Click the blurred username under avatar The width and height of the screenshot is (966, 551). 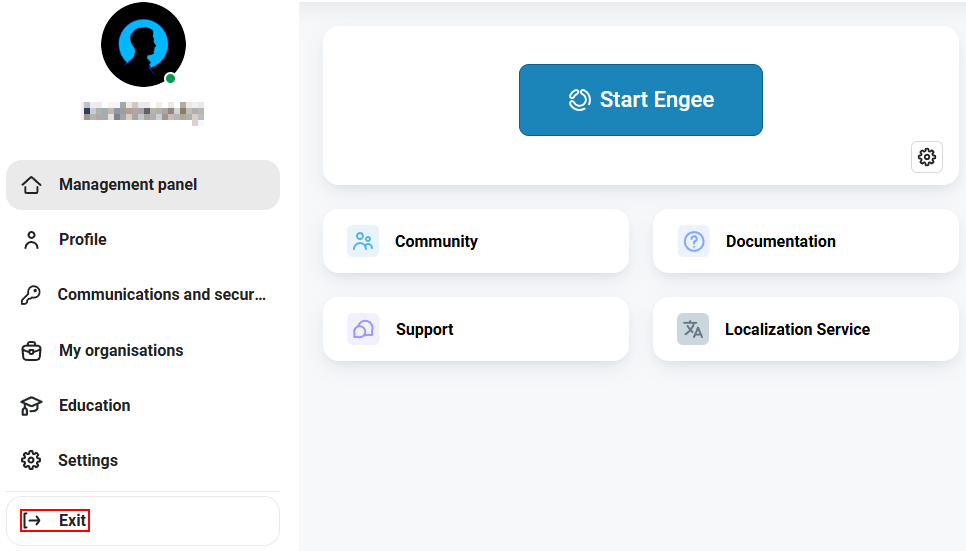click(143, 113)
